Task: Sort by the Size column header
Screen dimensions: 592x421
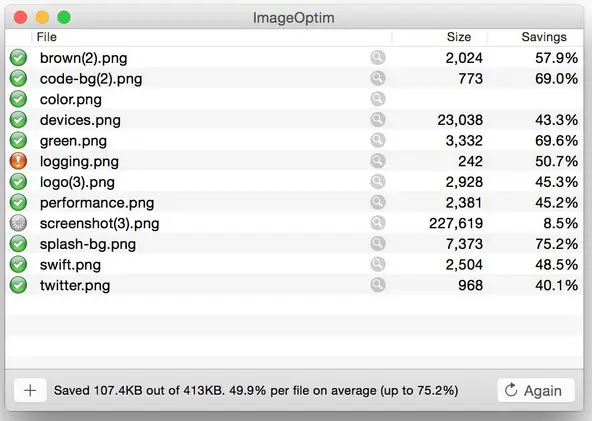Action: click(x=440, y=37)
